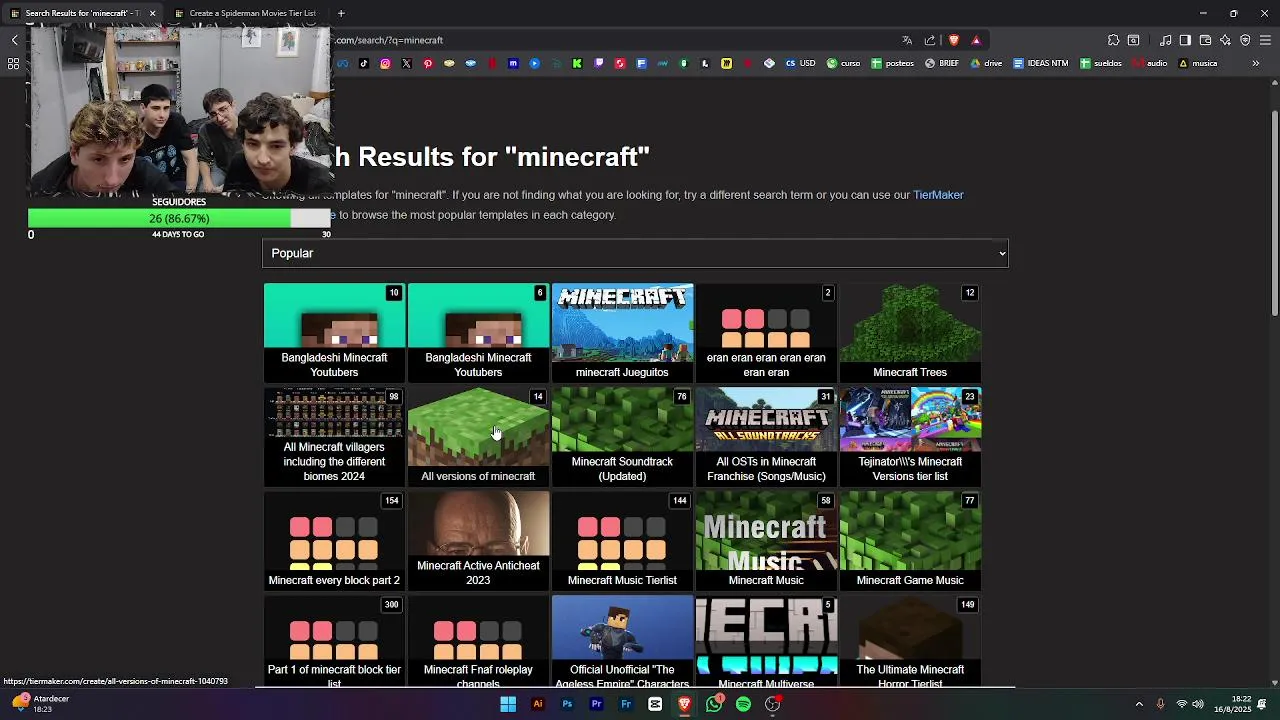Open the media control music note icon
Screen dimensions: 1280x720
1165,40
